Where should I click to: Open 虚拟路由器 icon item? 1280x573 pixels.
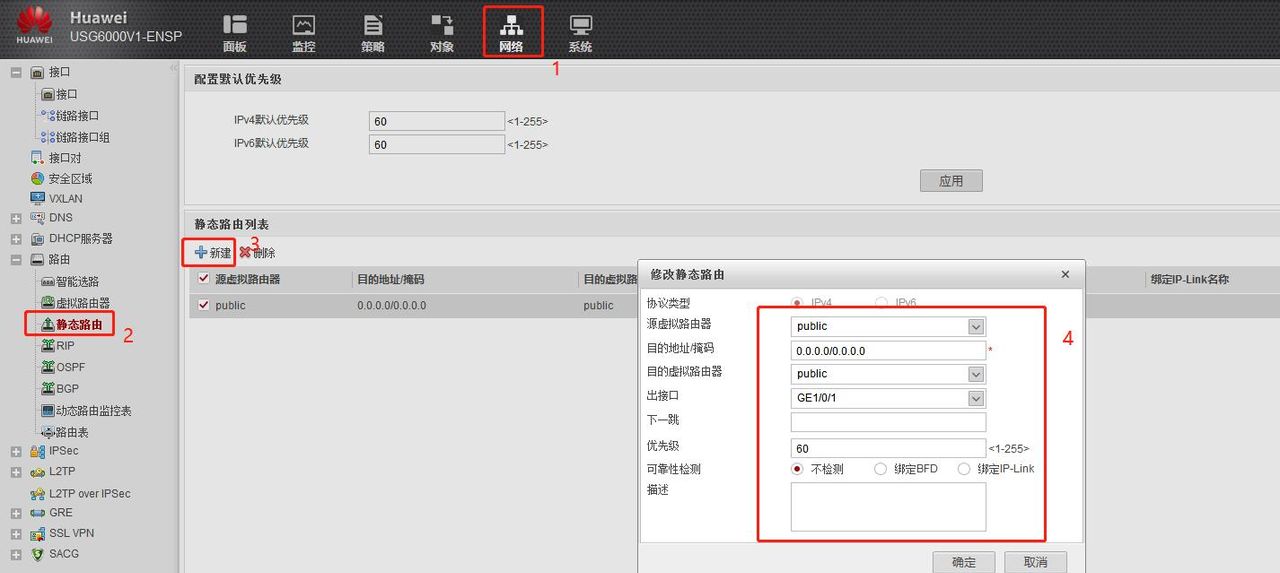(x=47, y=302)
